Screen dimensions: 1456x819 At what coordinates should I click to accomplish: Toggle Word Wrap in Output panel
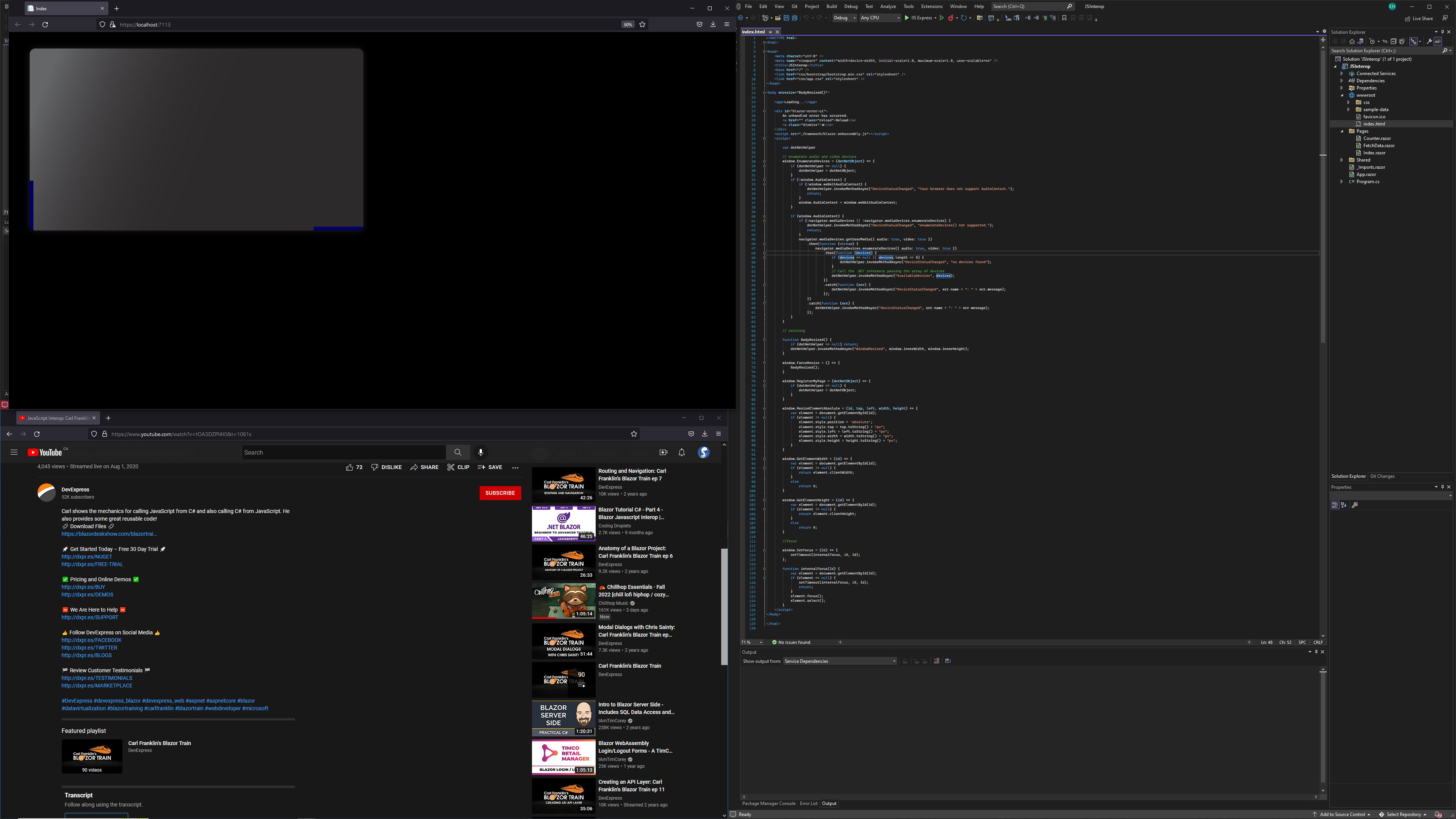point(948,661)
